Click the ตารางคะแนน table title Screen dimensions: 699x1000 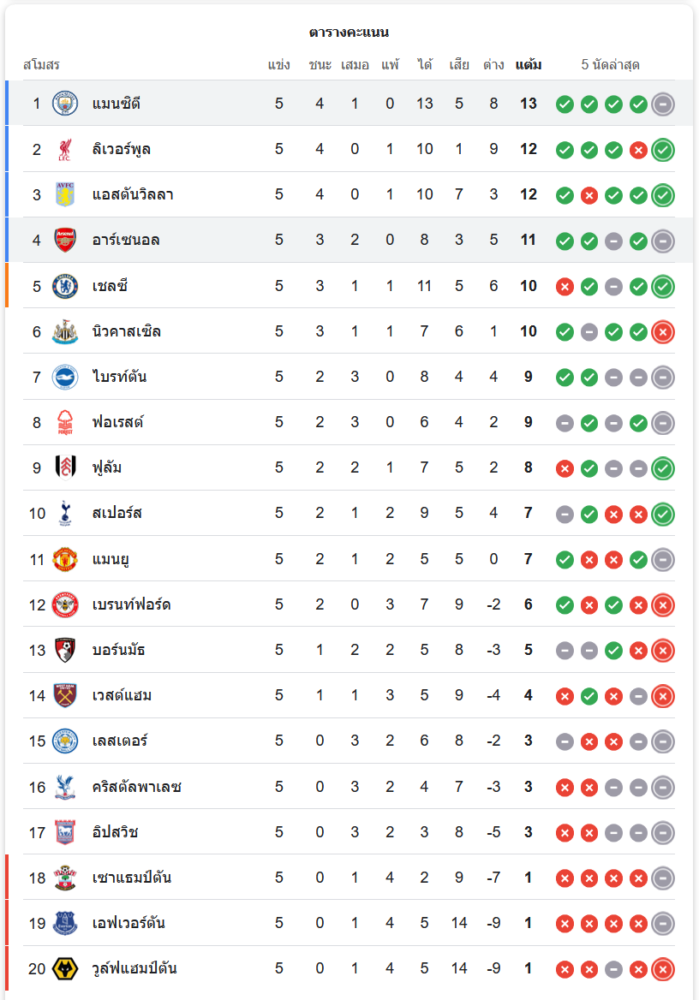(349, 33)
